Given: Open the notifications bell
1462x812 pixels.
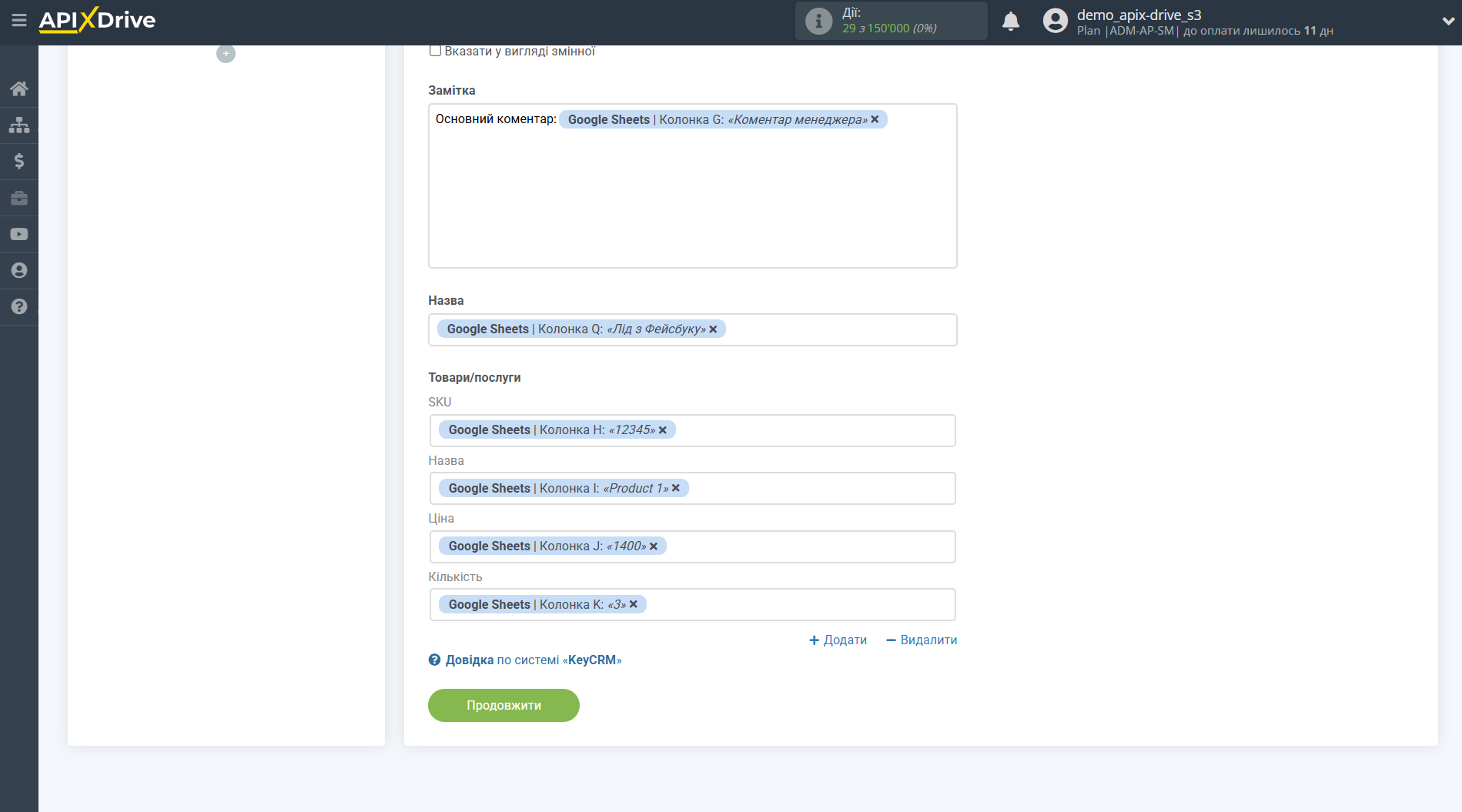Looking at the screenshot, I should (x=1011, y=21).
